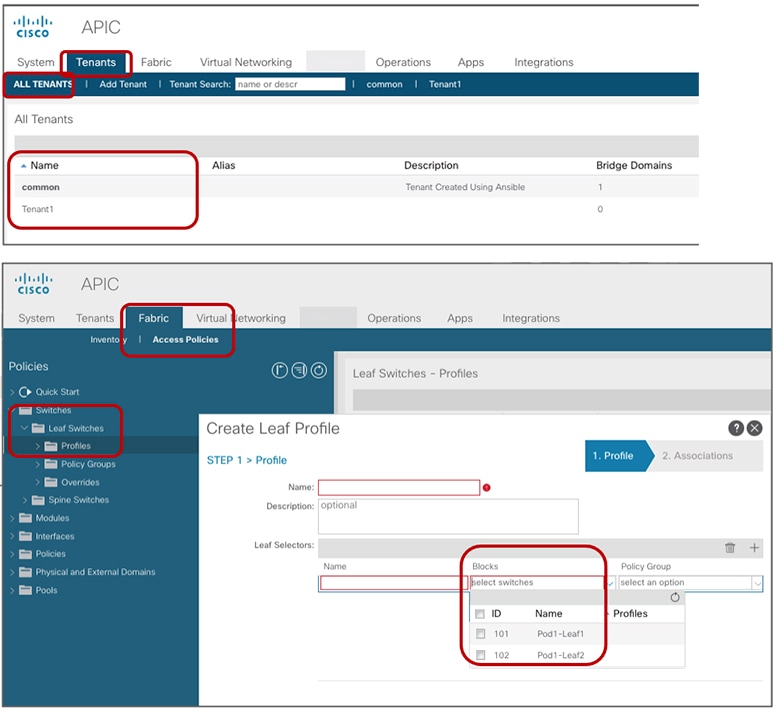Add a leaf selector with plus icon
Viewport: 780px width, 717px height.
pos(754,548)
